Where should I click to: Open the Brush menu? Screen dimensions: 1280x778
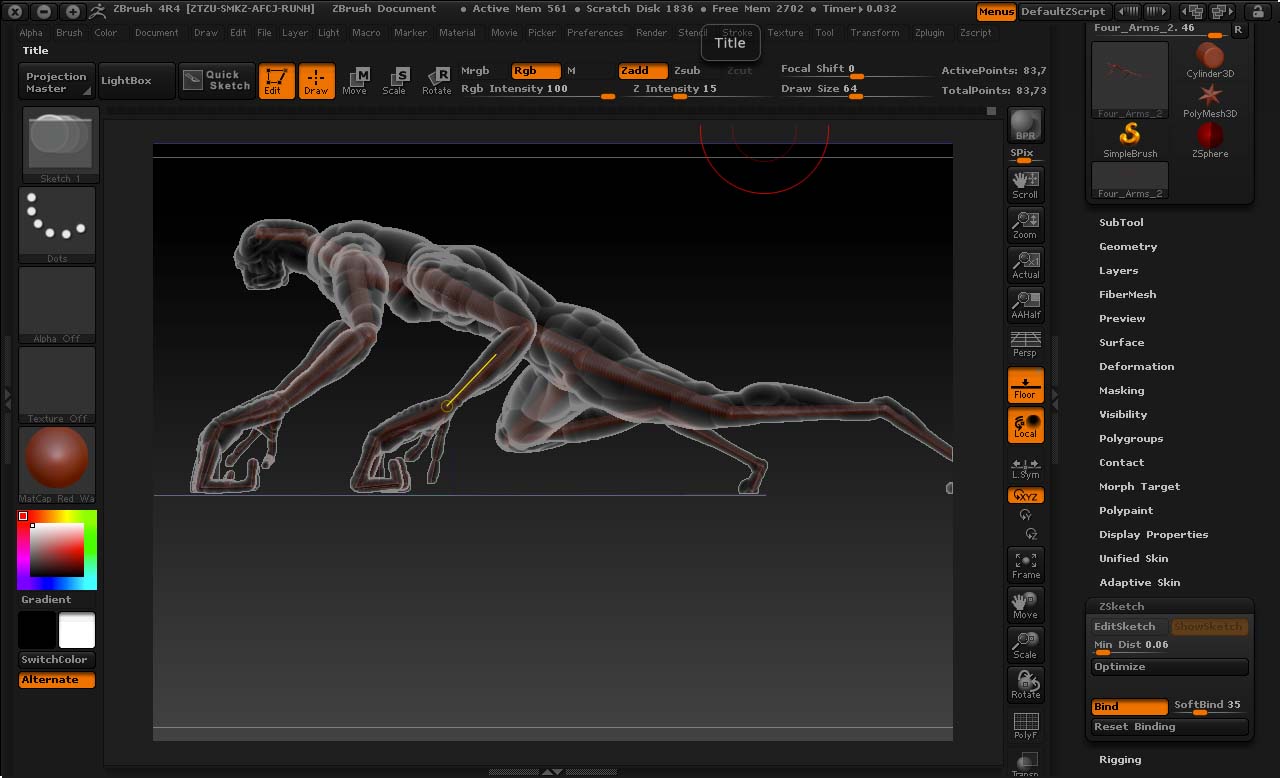click(69, 33)
